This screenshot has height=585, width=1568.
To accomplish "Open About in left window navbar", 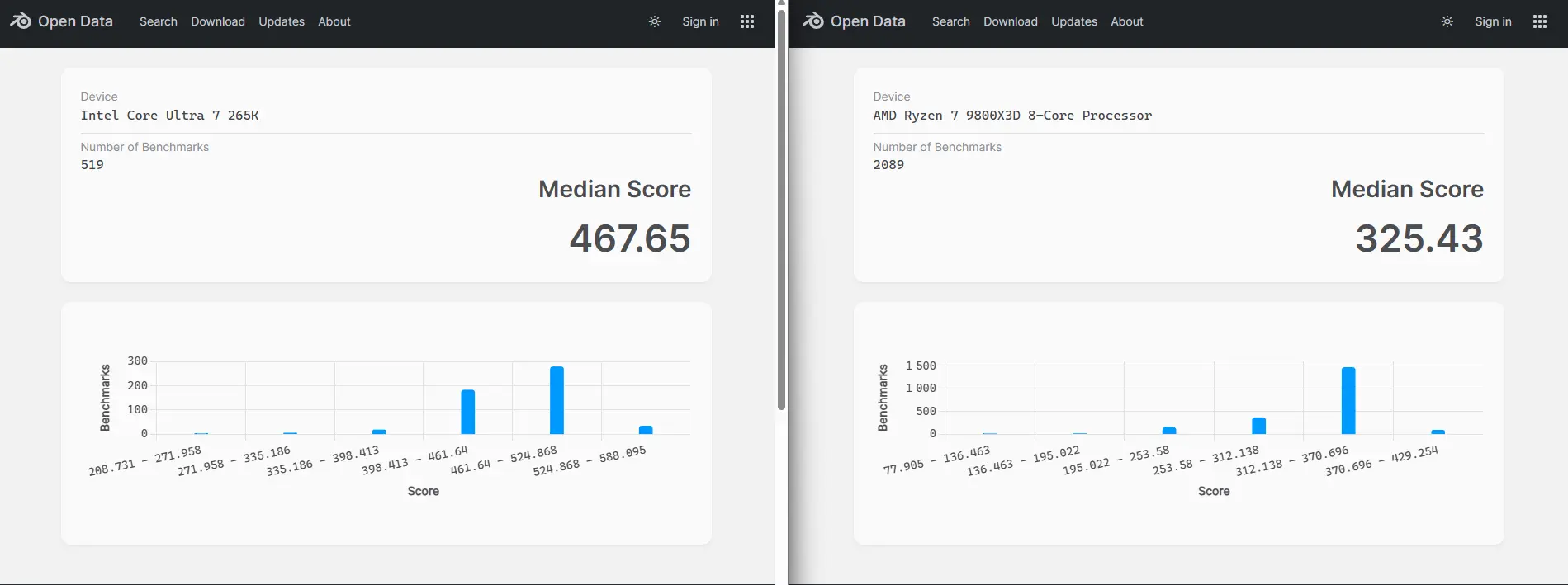I will [334, 21].
